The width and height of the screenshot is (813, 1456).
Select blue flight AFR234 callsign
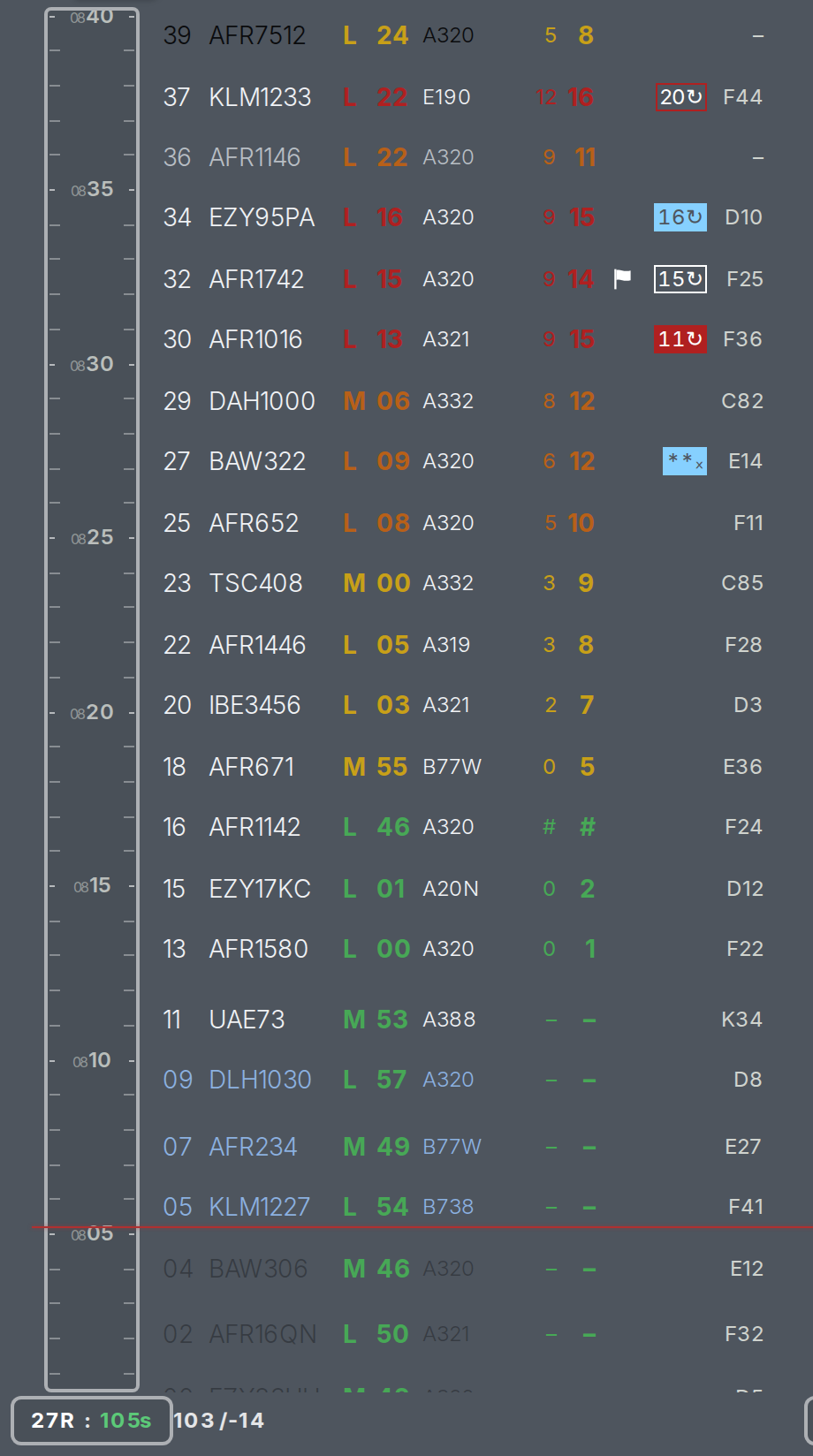point(253,1147)
